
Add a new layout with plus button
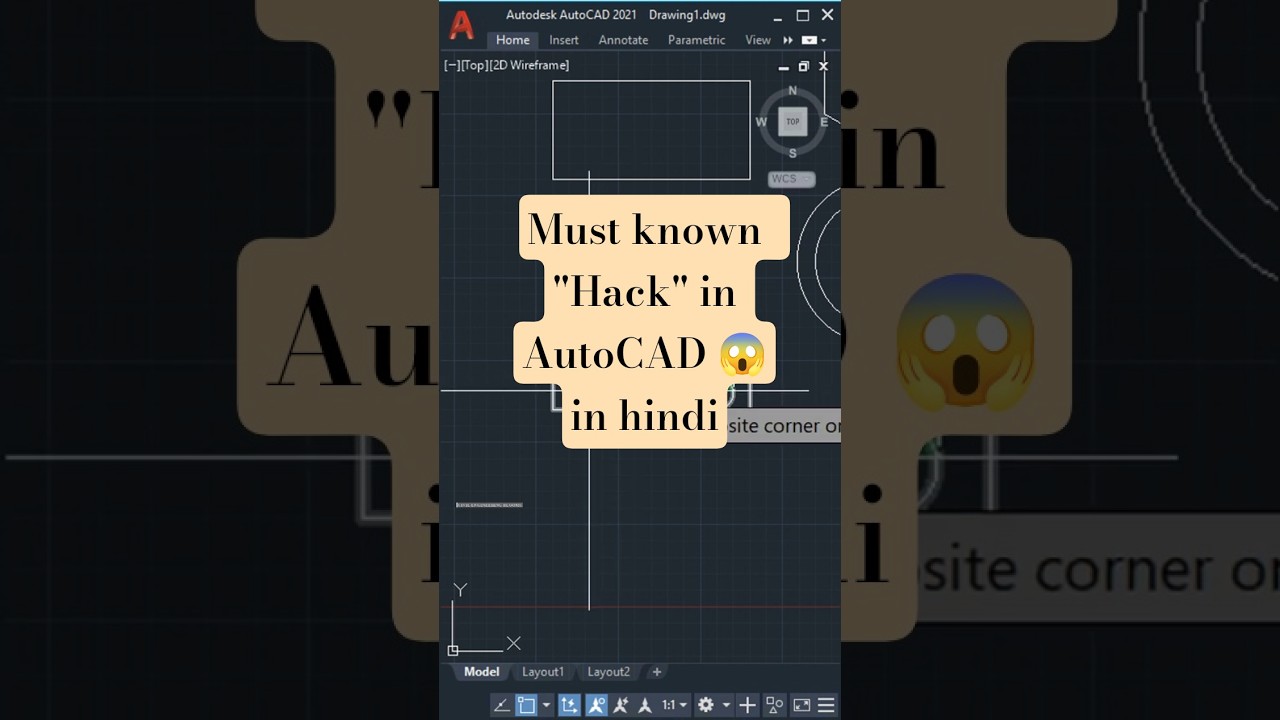(x=656, y=672)
